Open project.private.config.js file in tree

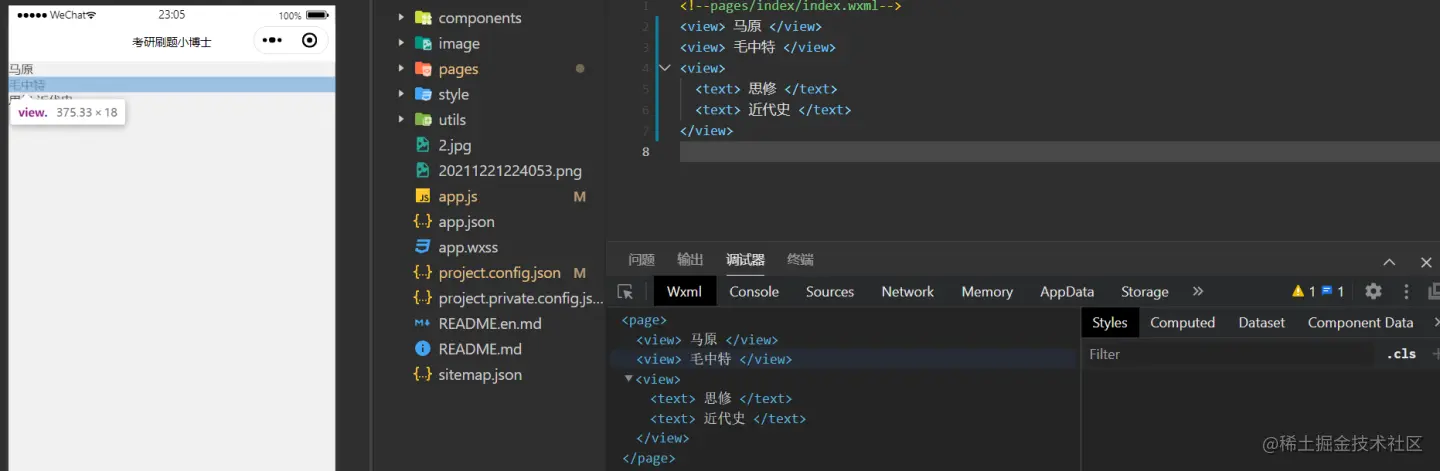520,298
